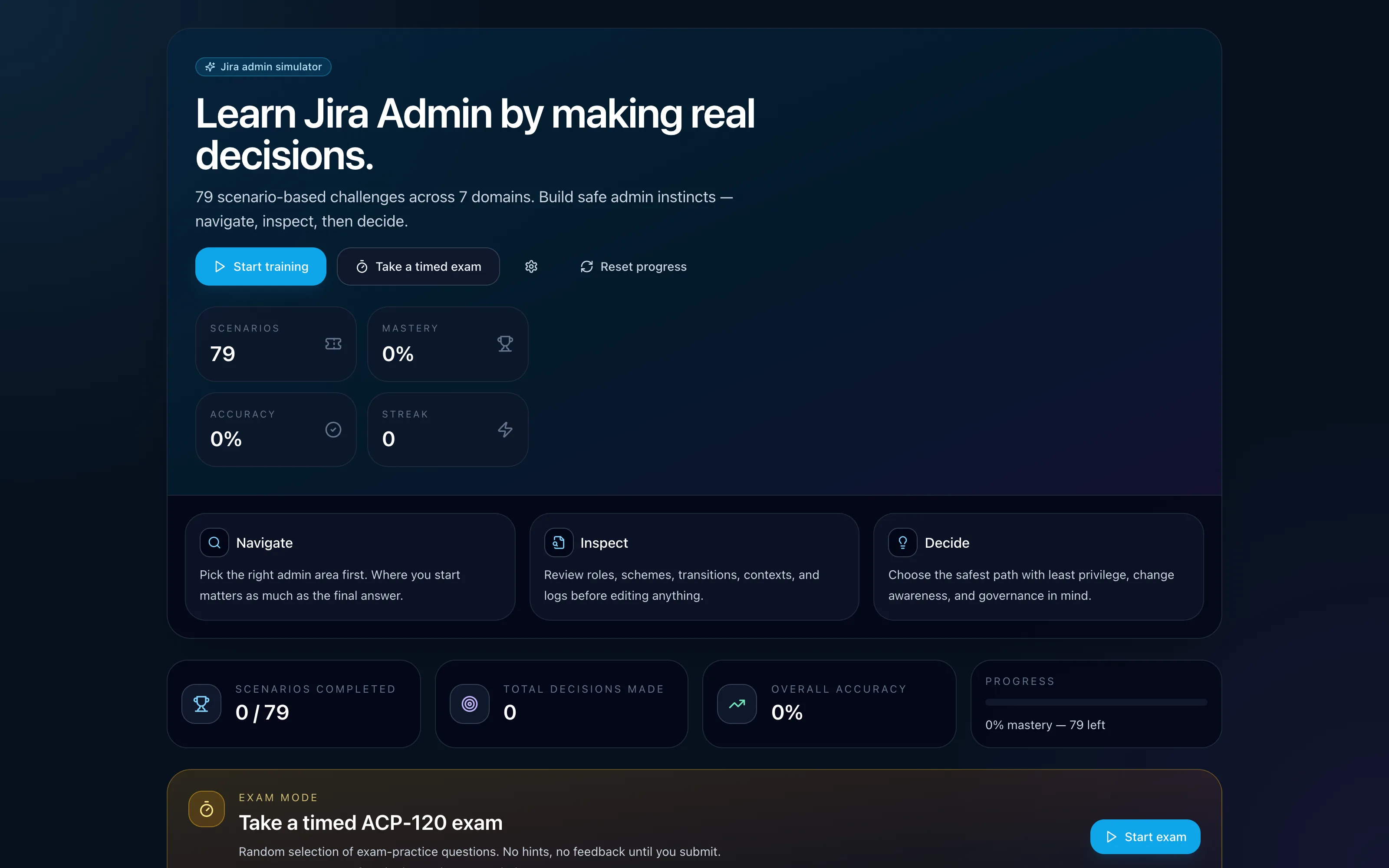Click the 'MASTERY' card label

(x=410, y=329)
